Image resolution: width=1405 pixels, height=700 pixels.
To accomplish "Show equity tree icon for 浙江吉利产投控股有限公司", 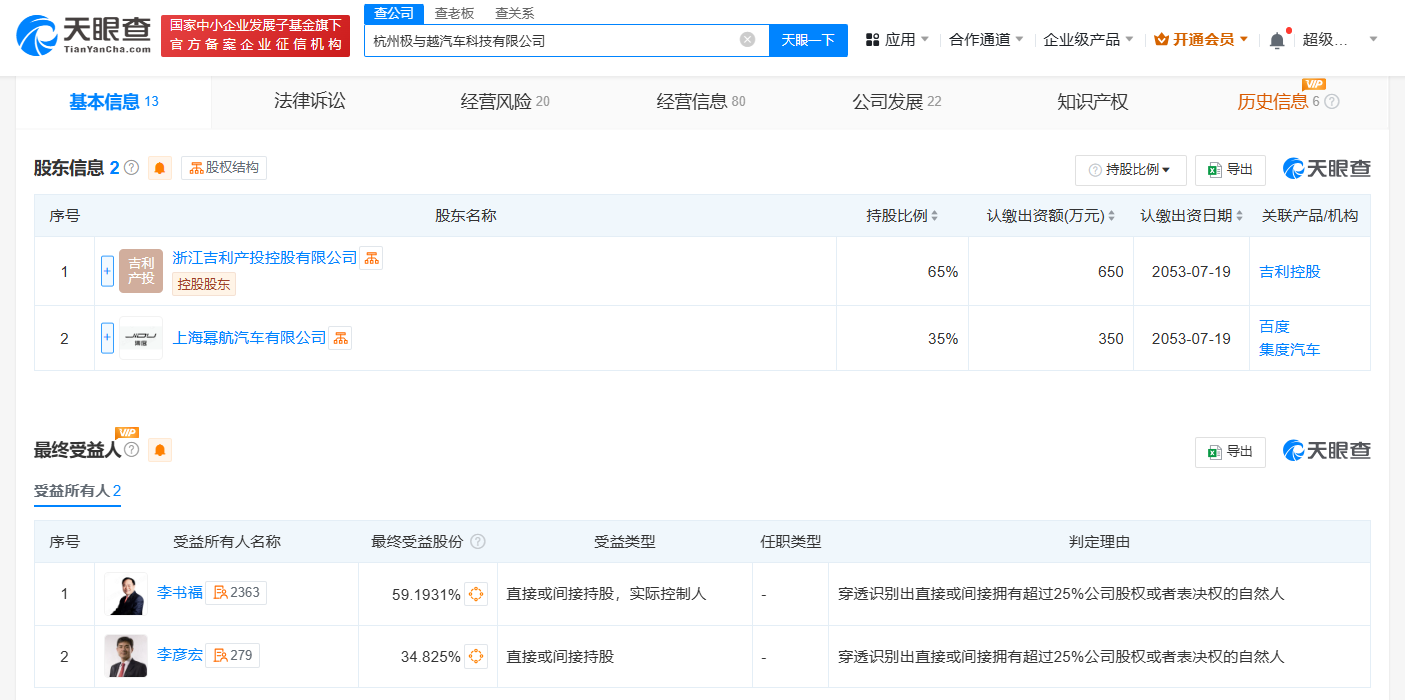I will click(371, 258).
